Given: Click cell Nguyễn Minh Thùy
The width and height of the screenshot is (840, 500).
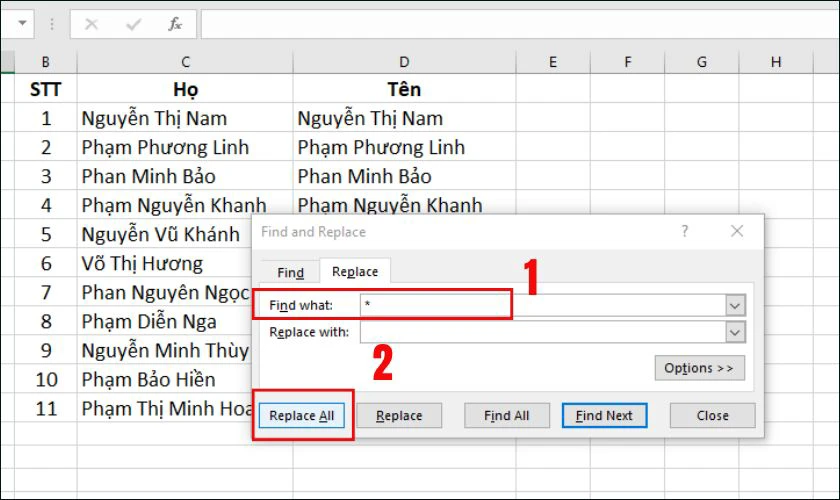Looking at the screenshot, I should (165, 350).
